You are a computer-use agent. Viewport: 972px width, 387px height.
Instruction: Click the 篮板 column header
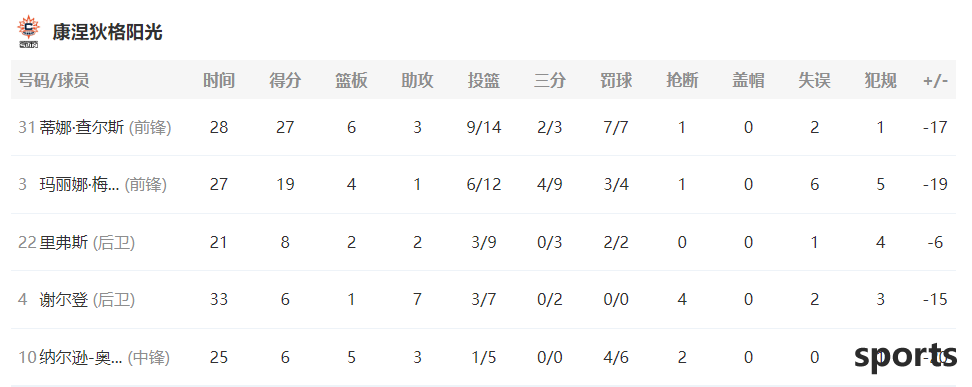click(x=351, y=80)
